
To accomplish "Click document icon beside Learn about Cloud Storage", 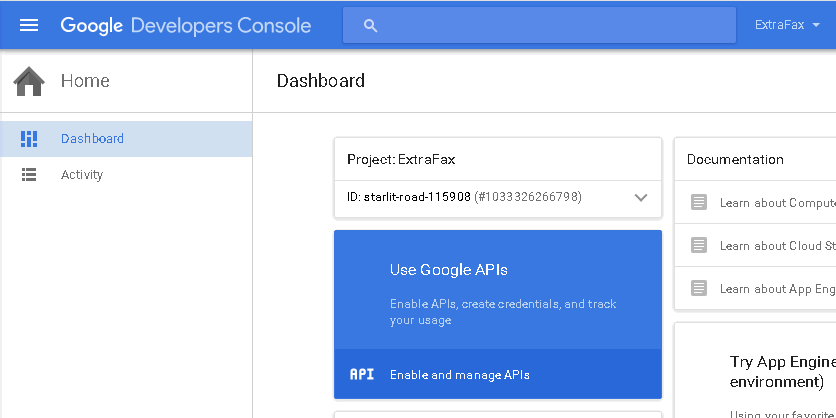I will (699, 245).
